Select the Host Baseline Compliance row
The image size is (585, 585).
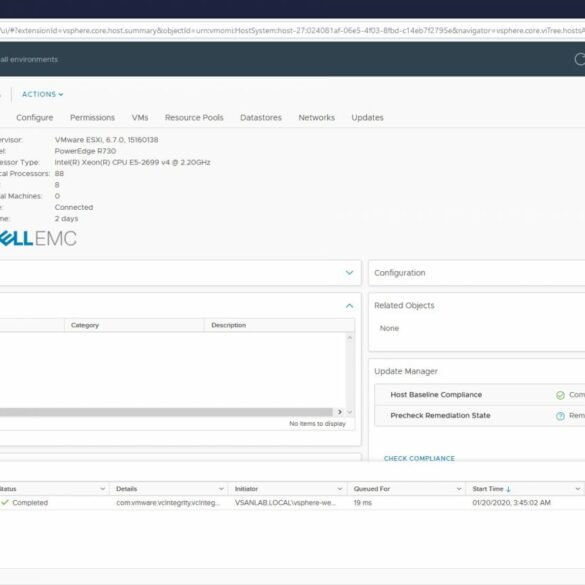480,395
